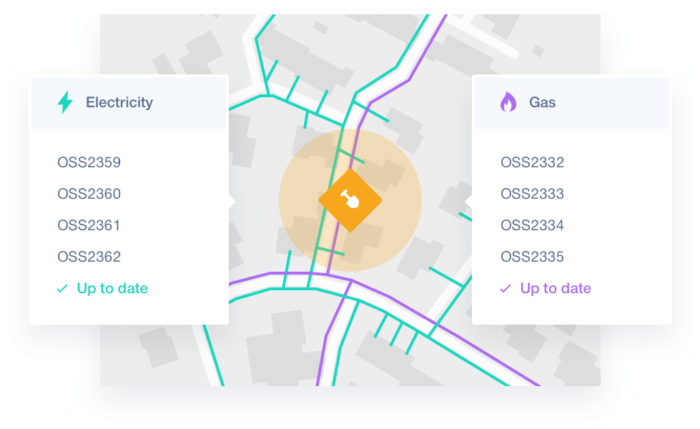700x429 pixels.
Task: Select electricity record OSS2360
Action: pos(88,194)
